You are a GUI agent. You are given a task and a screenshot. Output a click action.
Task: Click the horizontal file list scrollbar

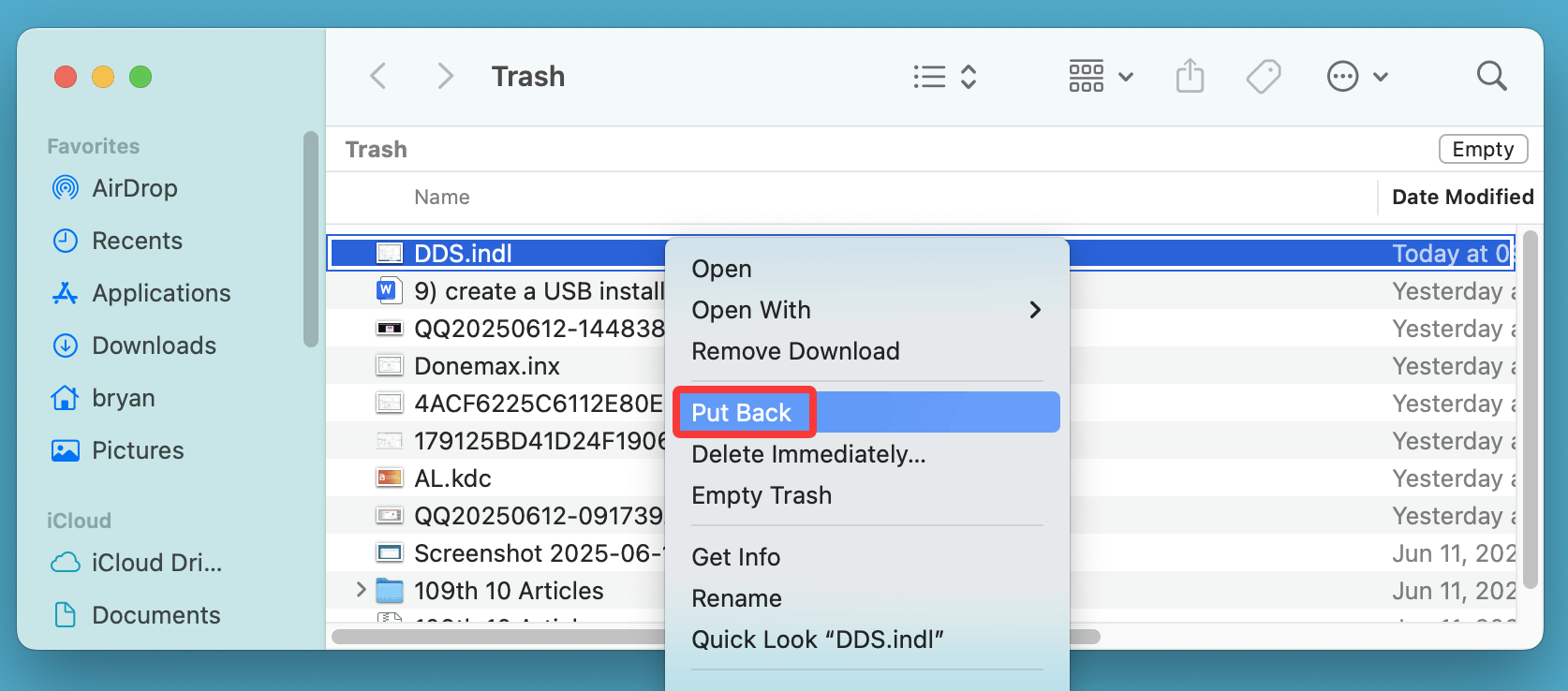click(716, 637)
